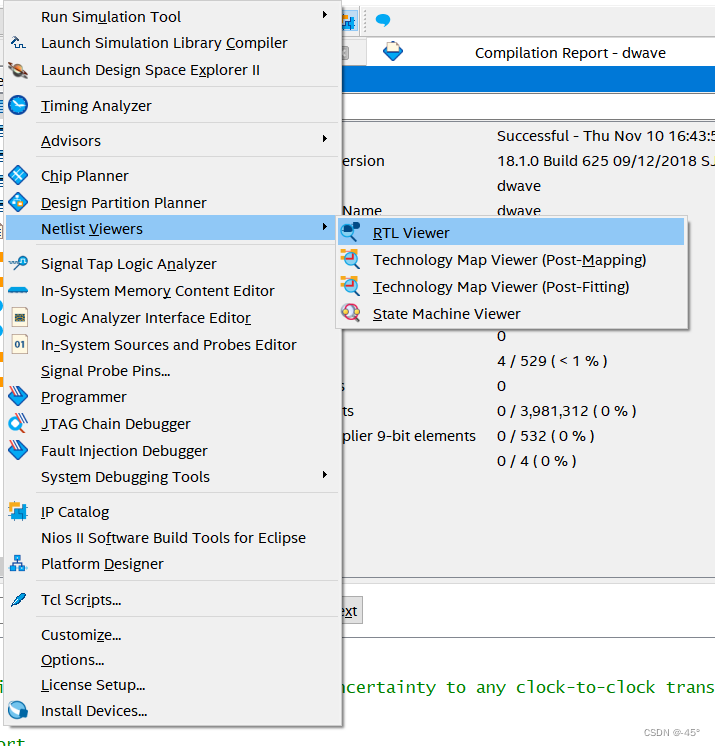Click the blue speech bubble toolbar icon
Viewport: 715px width, 746px height.
(x=383, y=20)
